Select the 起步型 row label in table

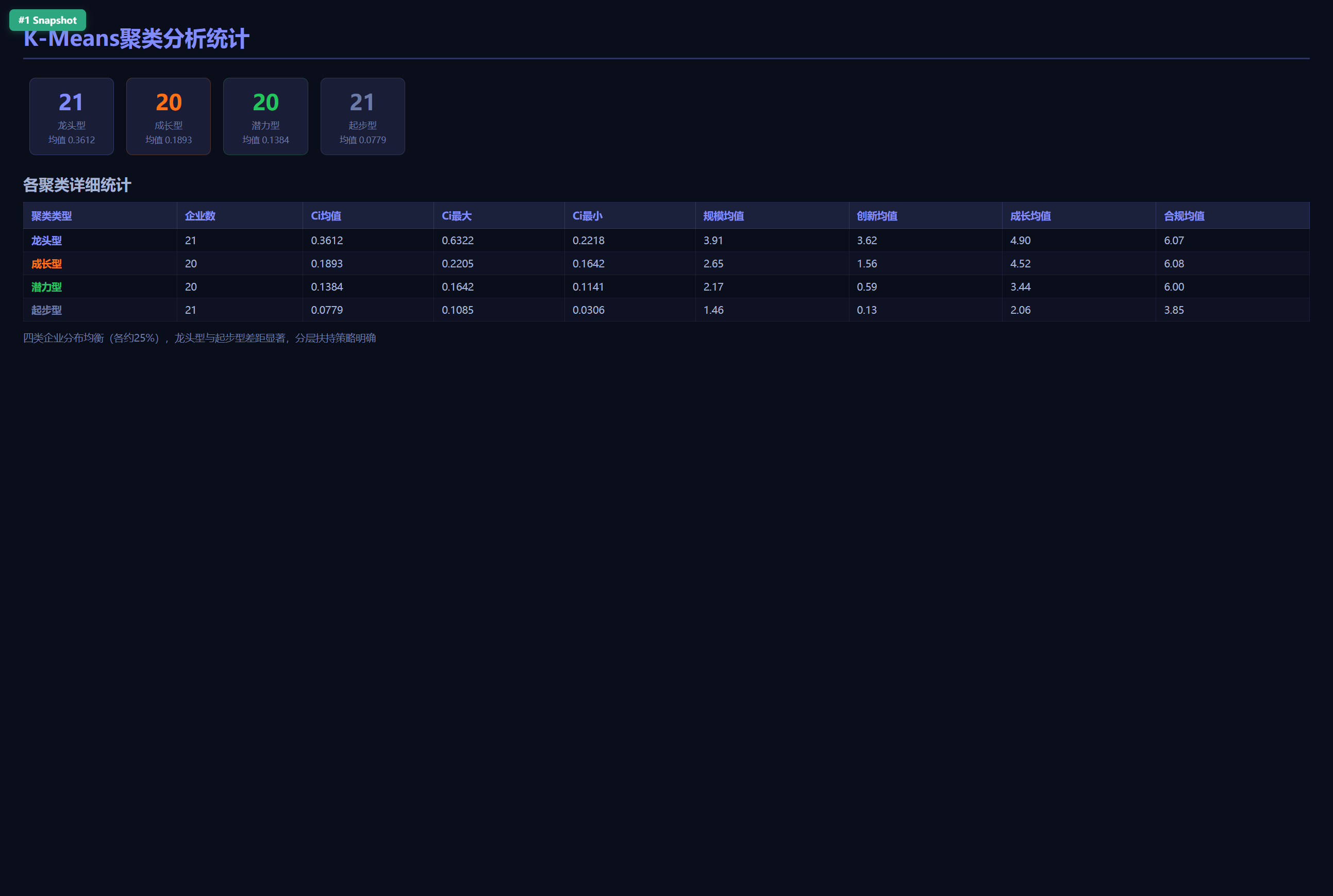pyautogui.click(x=46, y=310)
